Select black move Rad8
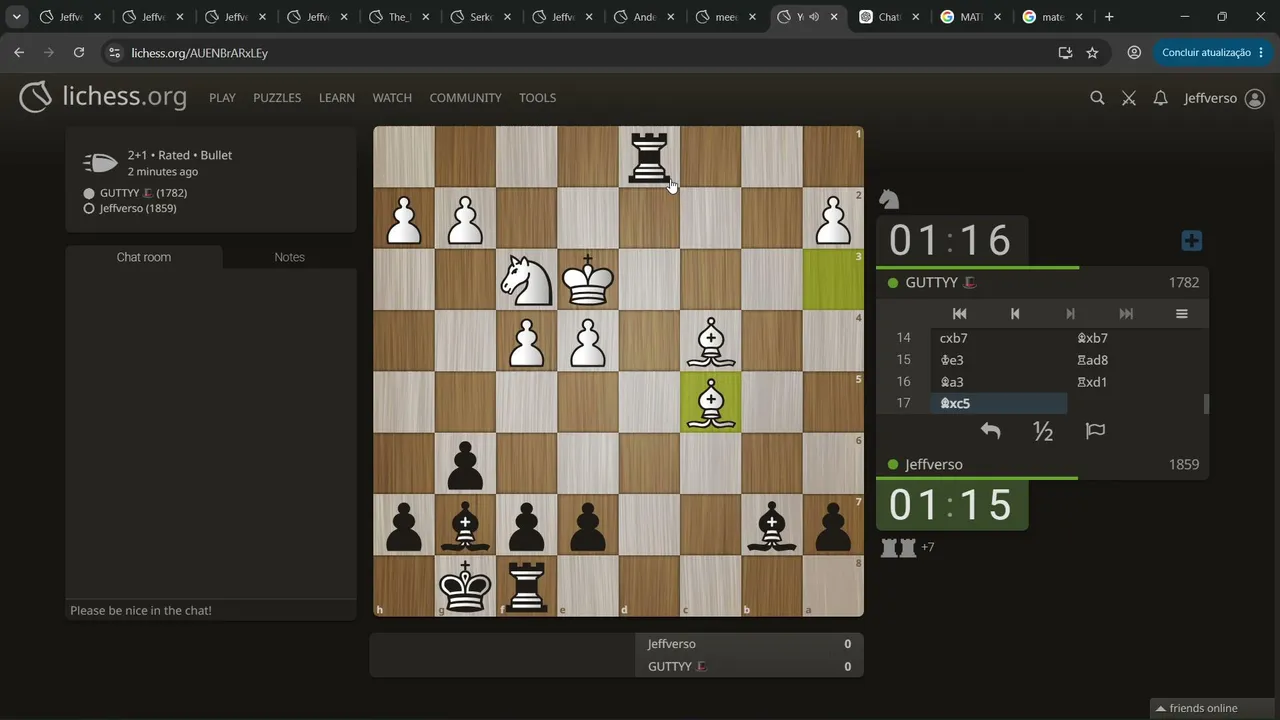The width and height of the screenshot is (1280, 720). click(x=1135, y=360)
